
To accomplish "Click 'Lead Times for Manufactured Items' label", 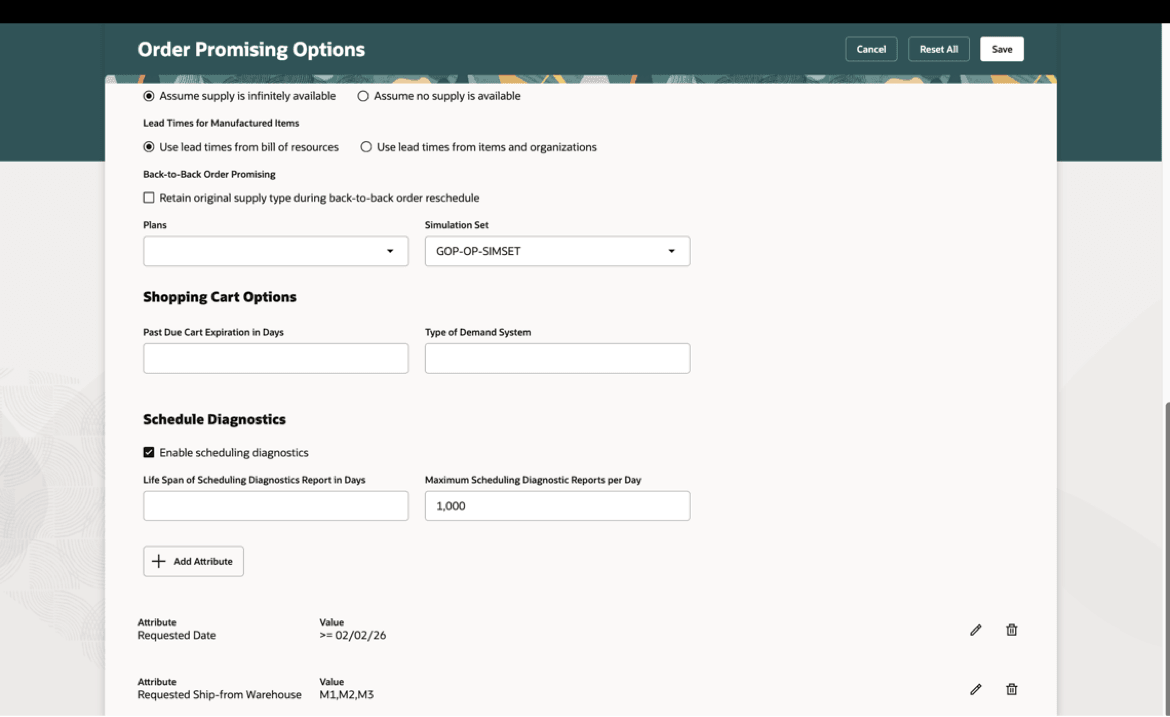I will 221,123.
